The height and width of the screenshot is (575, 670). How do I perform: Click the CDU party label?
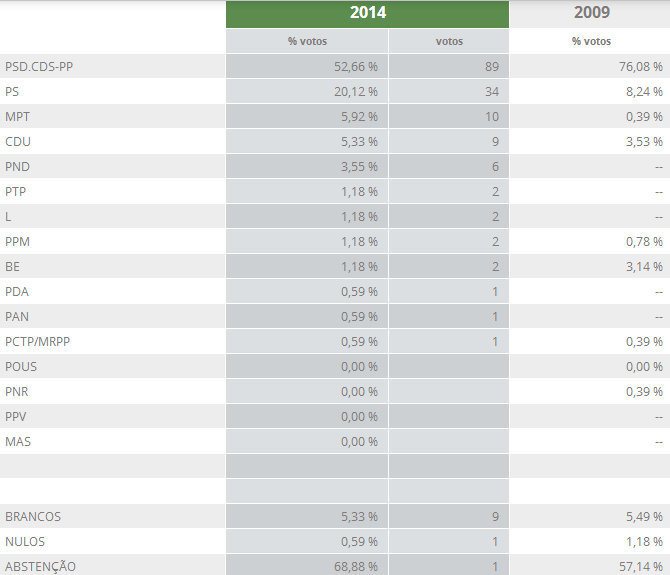[x=18, y=142]
